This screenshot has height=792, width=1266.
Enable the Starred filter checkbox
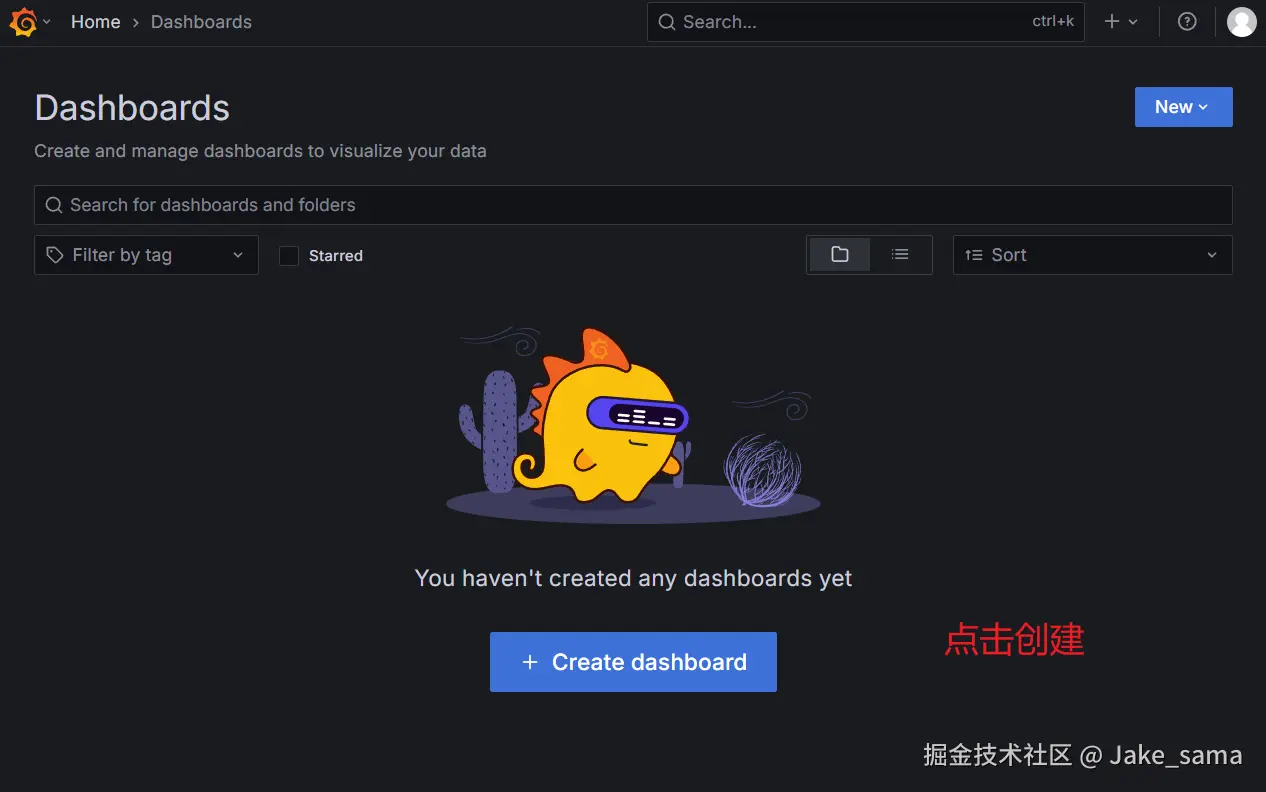point(288,255)
